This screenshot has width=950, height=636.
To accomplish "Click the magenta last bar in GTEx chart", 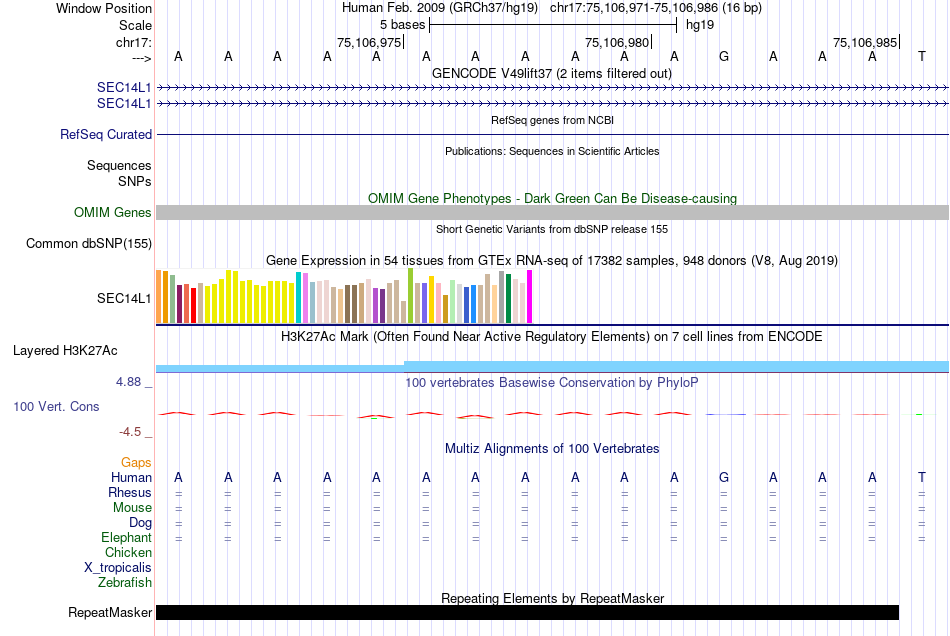I will point(530,297).
